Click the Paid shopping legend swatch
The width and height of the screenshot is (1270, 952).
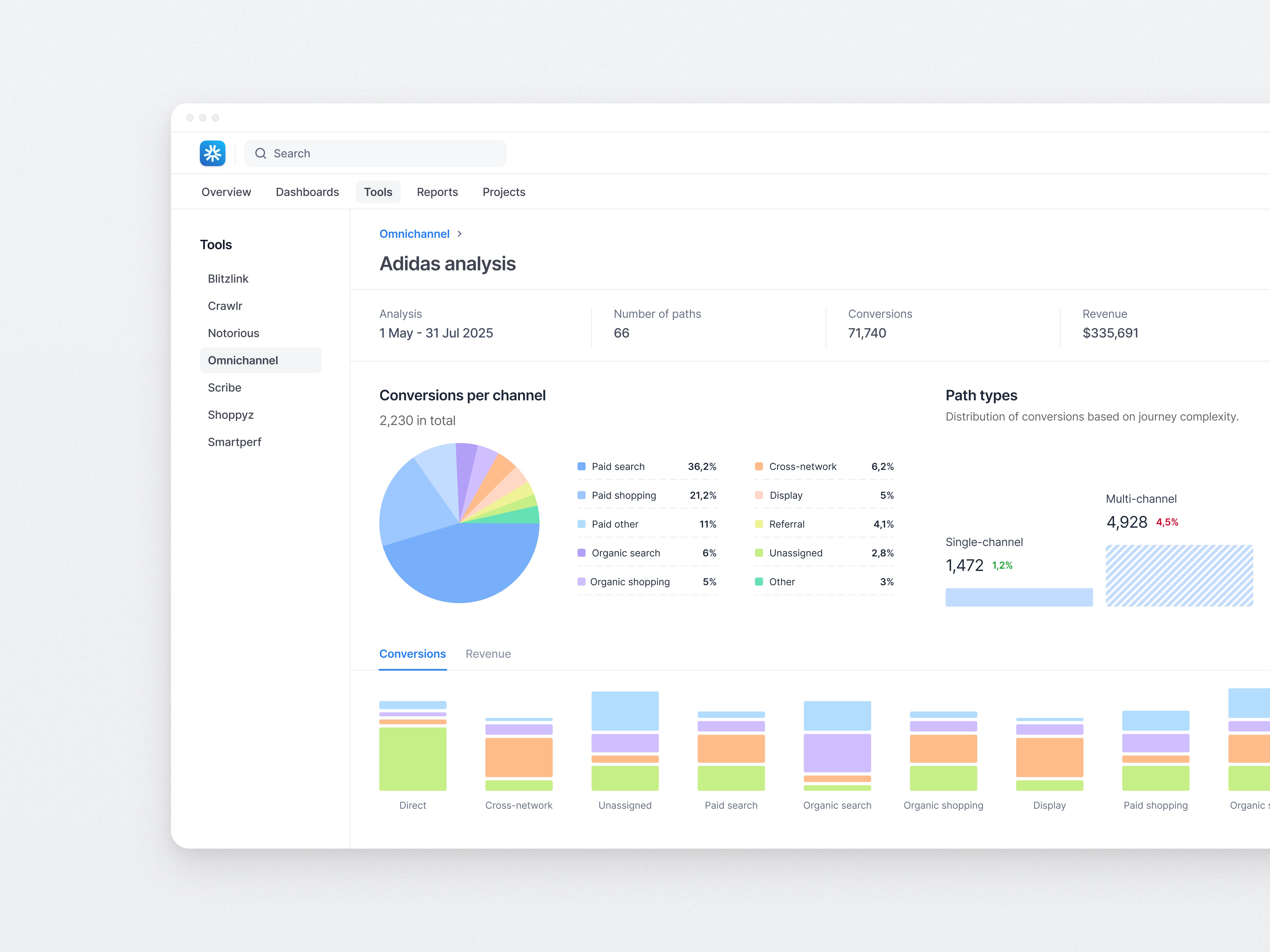tap(582, 495)
